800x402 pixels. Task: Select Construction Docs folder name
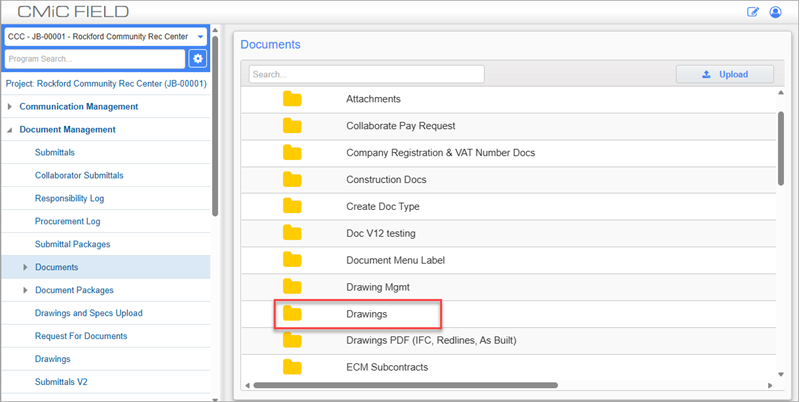pyautogui.click(x=386, y=180)
